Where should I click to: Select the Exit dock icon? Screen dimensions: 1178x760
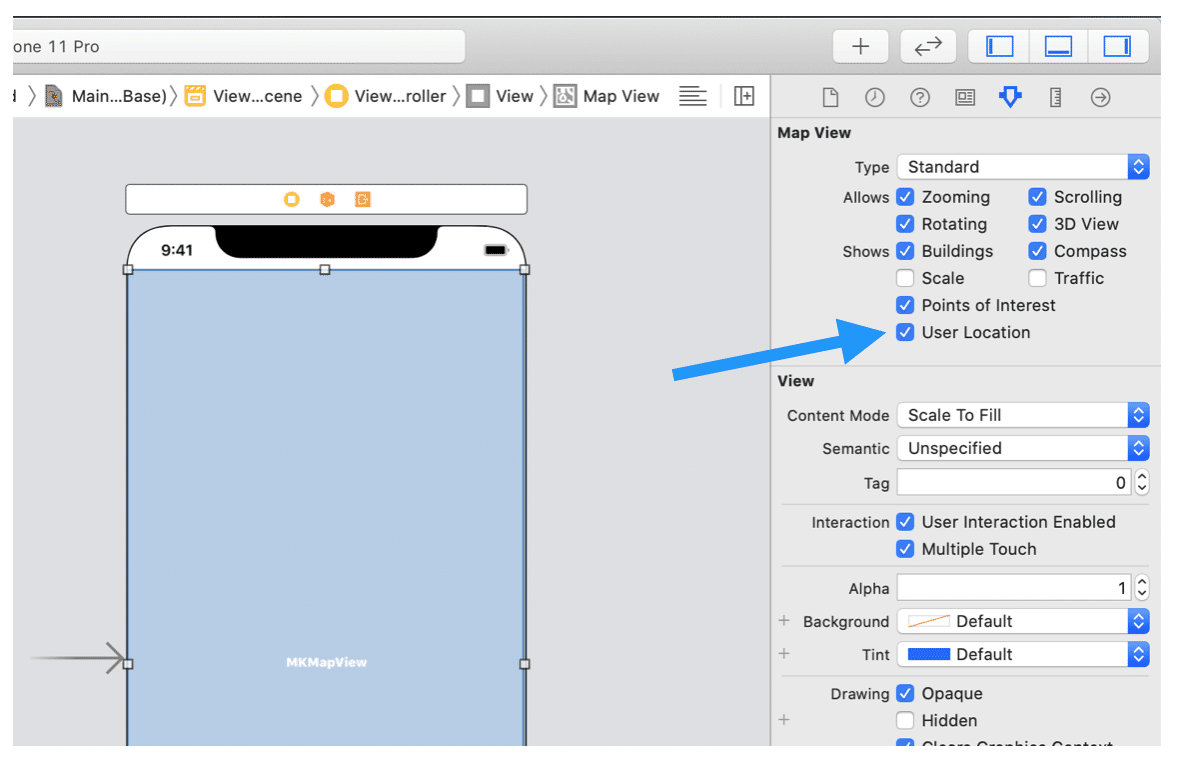[363, 199]
